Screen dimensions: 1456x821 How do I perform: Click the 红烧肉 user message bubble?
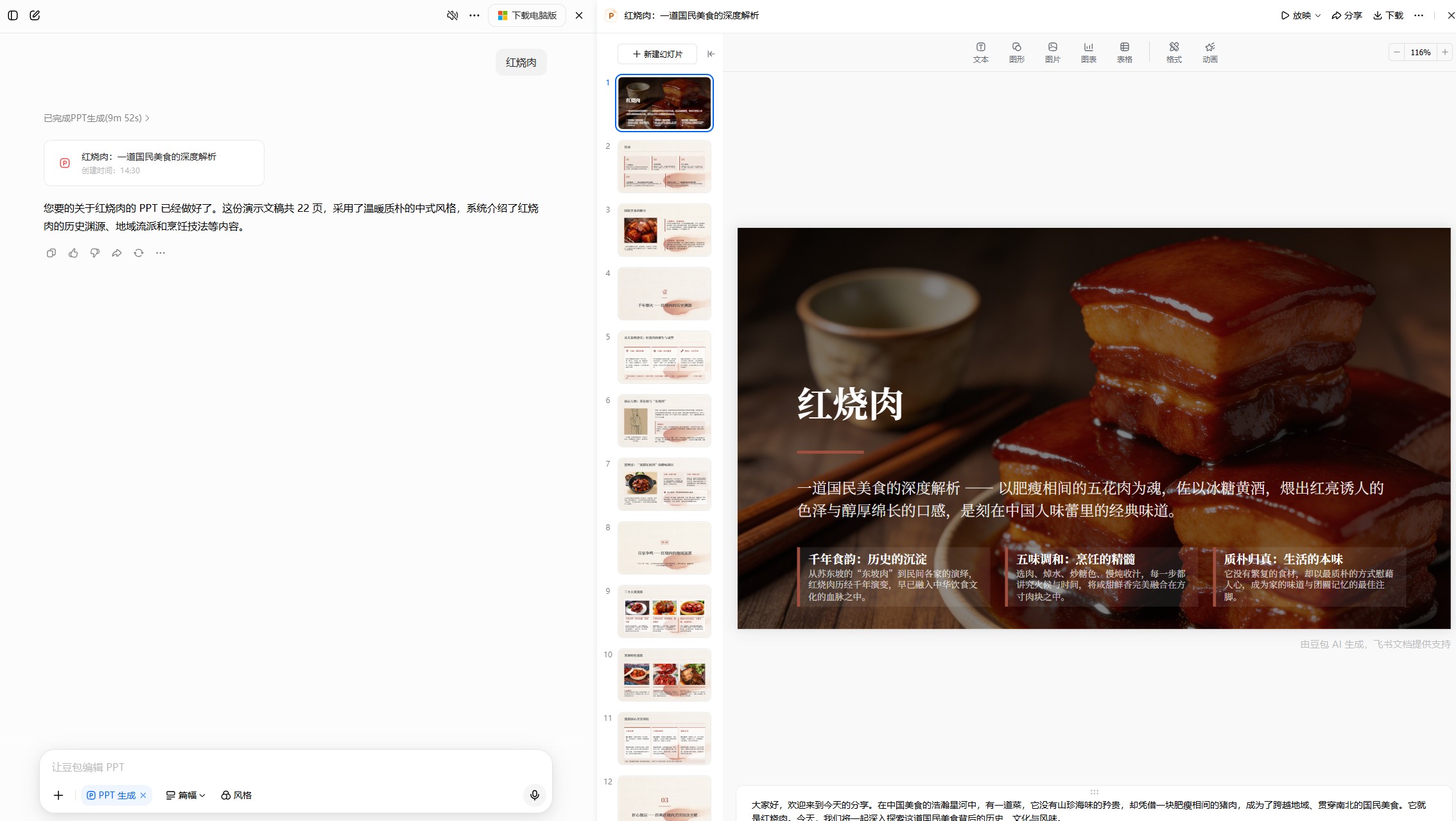click(521, 62)
